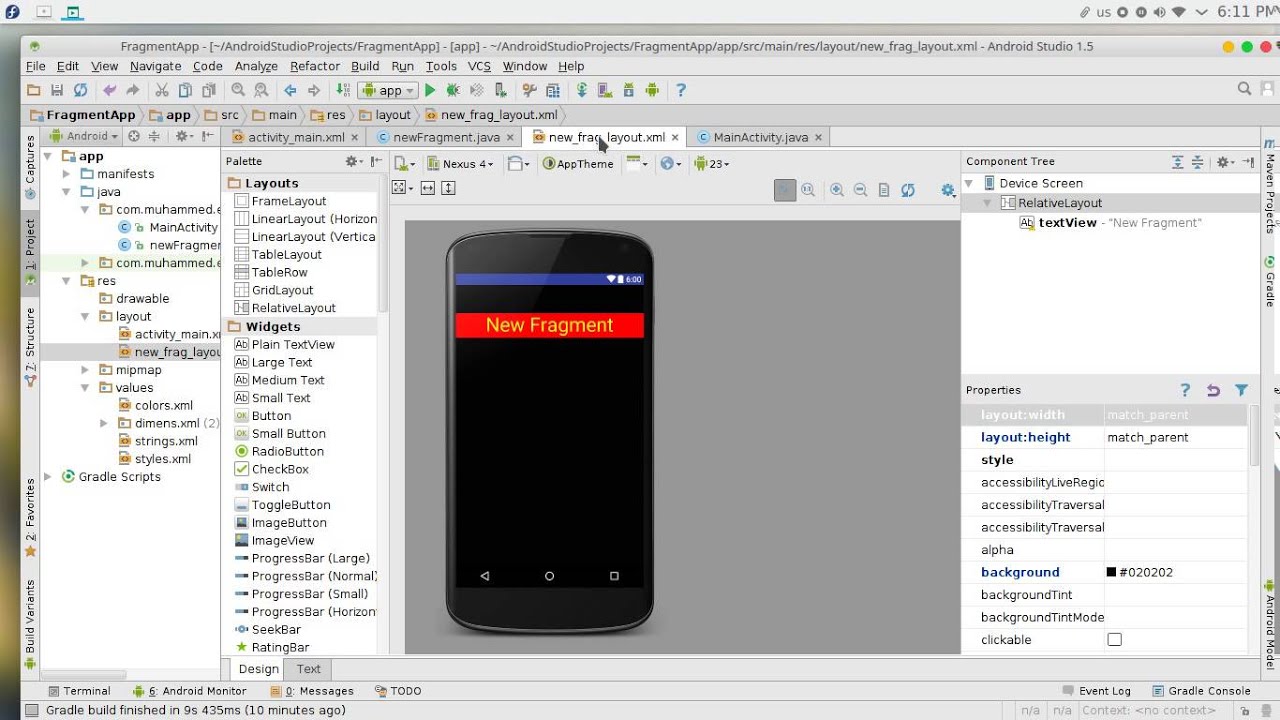Click the Debug app bug icon
The width and height of the screenshot is (1280, 720).
tap(453, 90)
